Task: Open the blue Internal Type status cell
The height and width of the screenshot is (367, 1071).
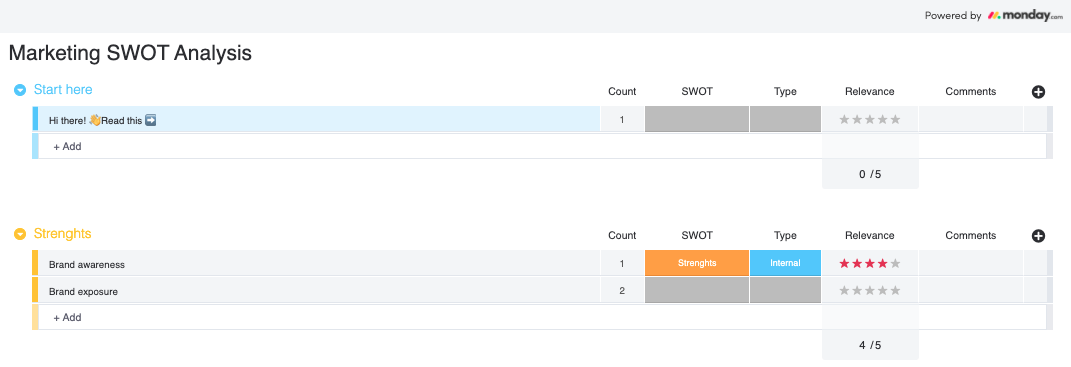Action: pos(785,263)
